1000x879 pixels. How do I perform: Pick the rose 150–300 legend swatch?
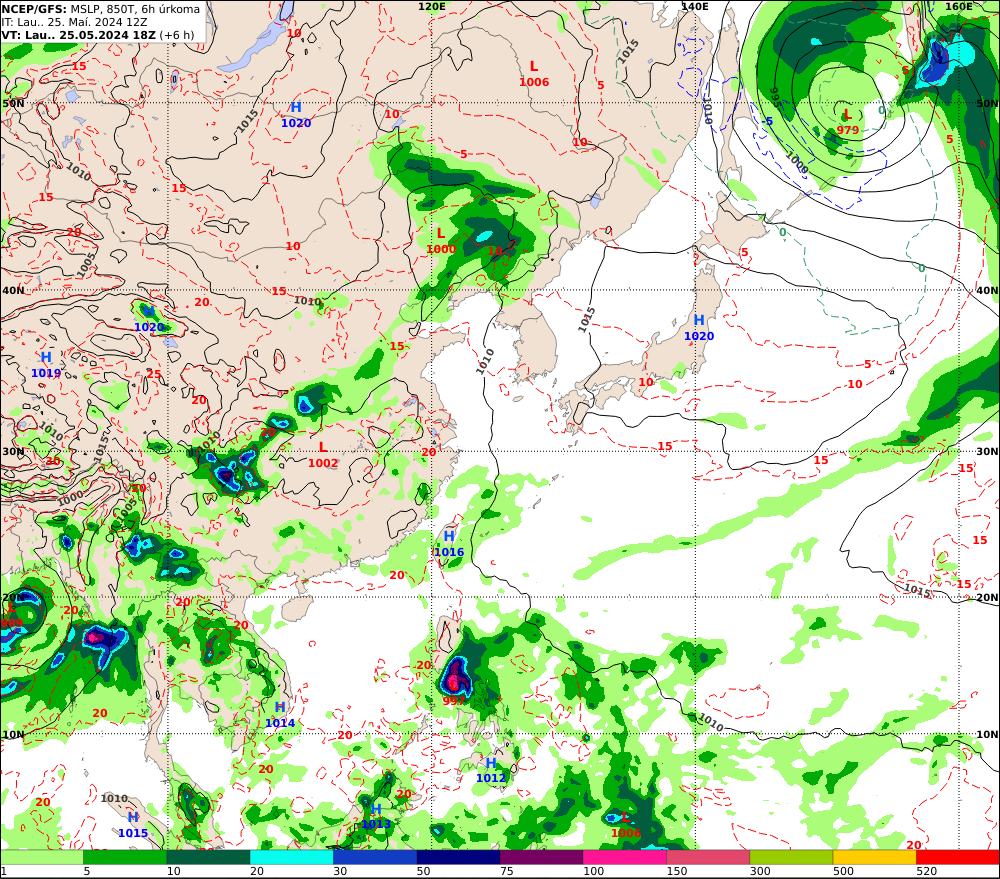click(708, 857)
